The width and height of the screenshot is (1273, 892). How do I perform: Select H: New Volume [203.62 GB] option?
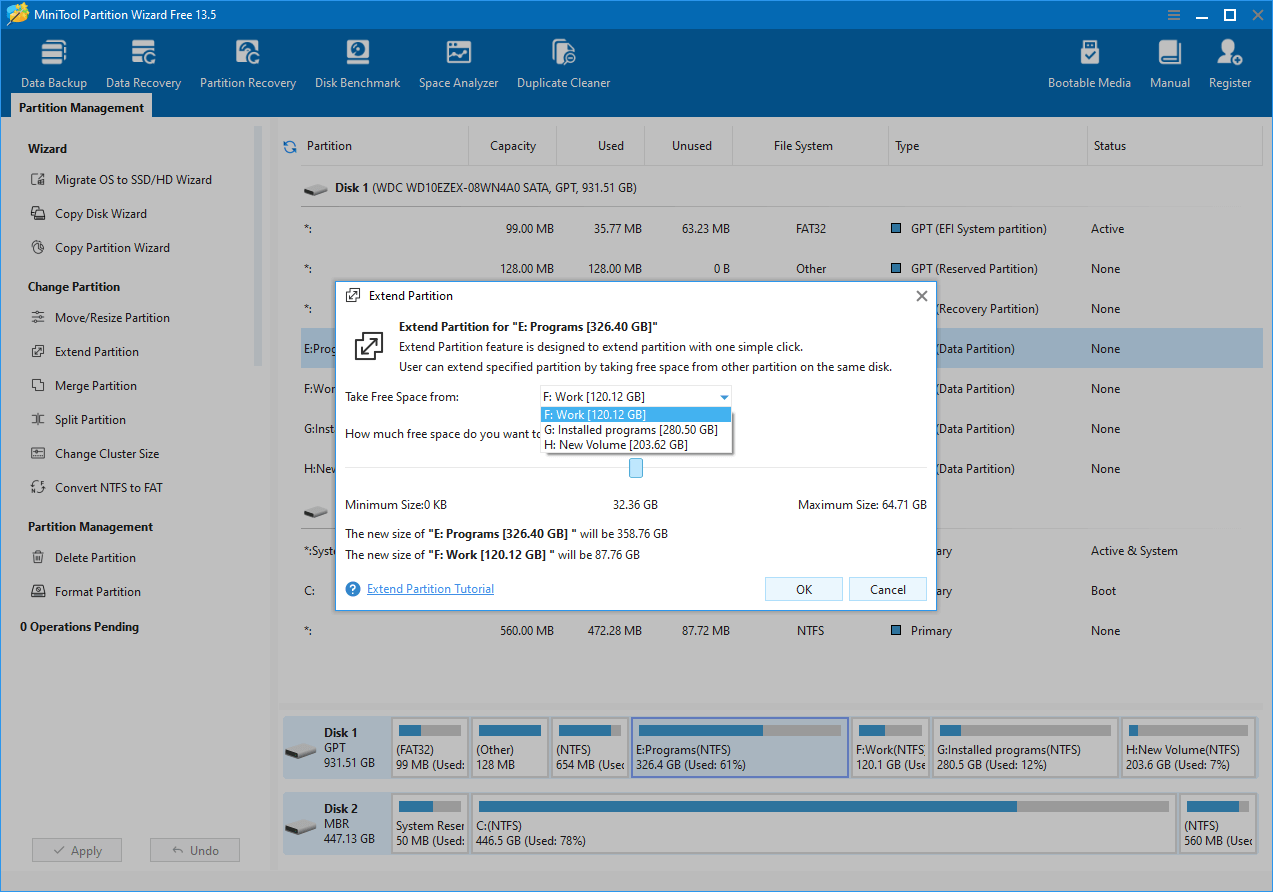[x=636, y=445]
